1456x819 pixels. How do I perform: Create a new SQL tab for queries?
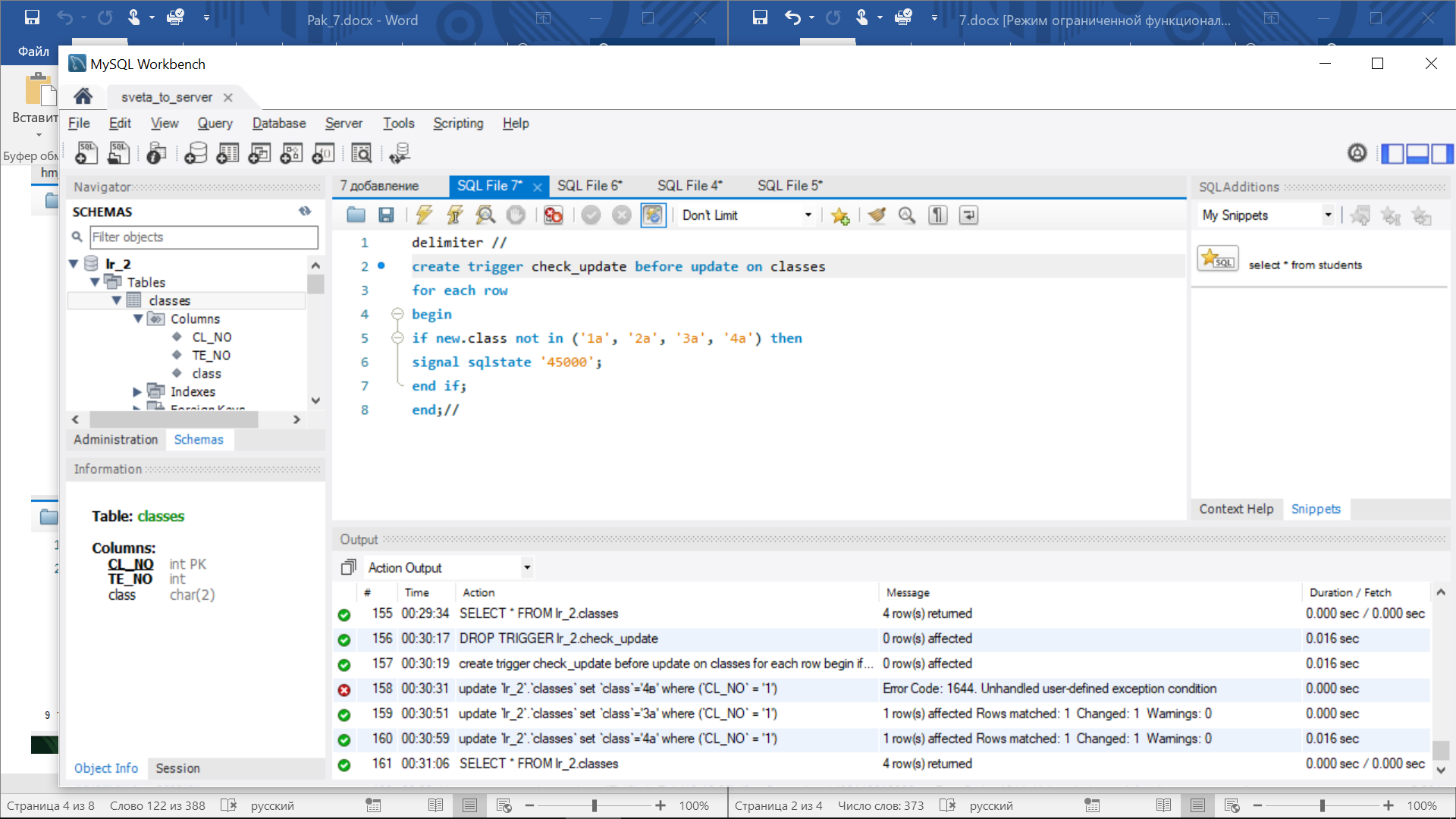pos(86,153)
